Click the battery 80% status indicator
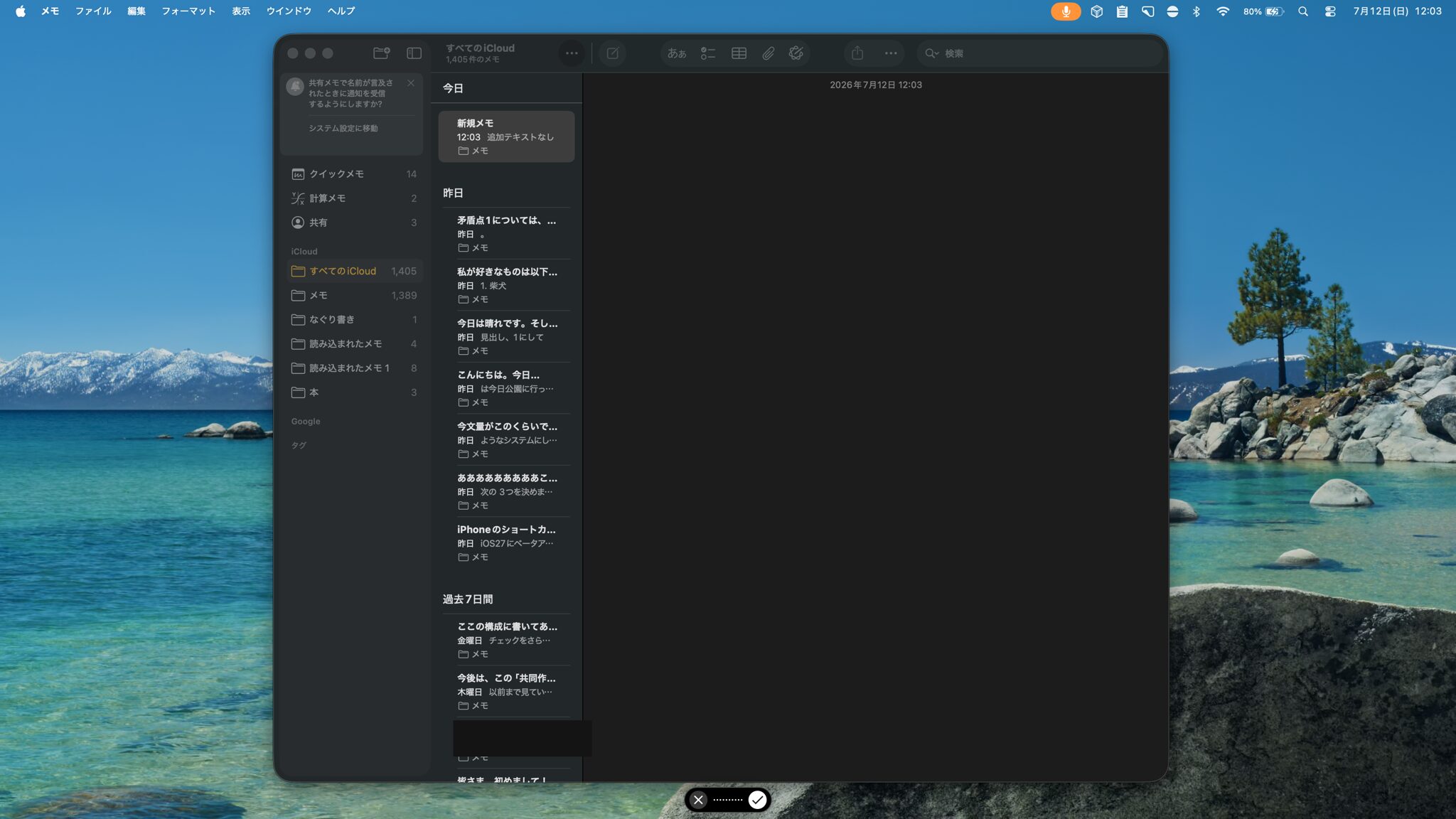This screenshot has width=1456, height=819. [1263, 11]
